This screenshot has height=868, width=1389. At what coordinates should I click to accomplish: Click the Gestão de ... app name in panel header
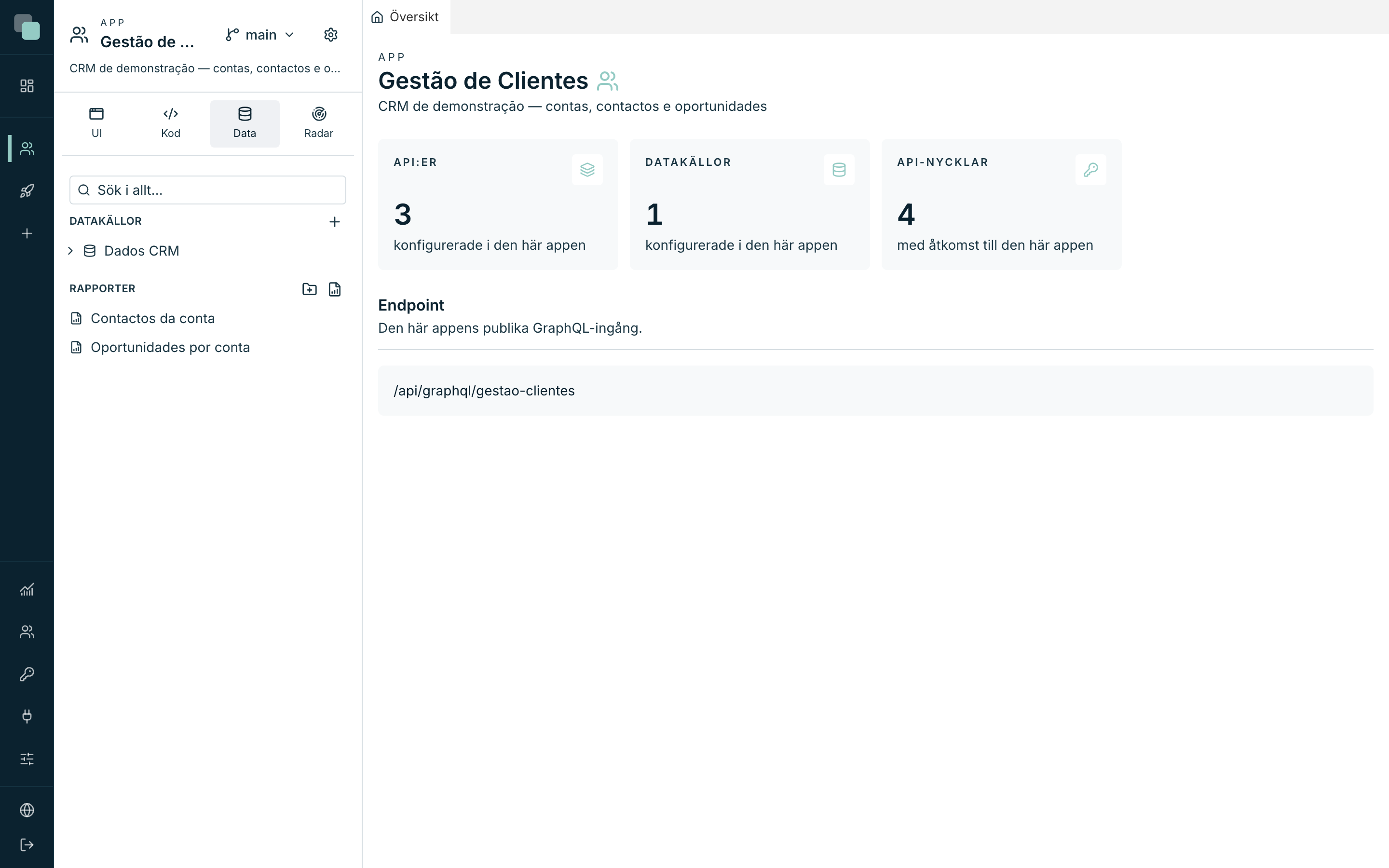click(x=148, y=42)
